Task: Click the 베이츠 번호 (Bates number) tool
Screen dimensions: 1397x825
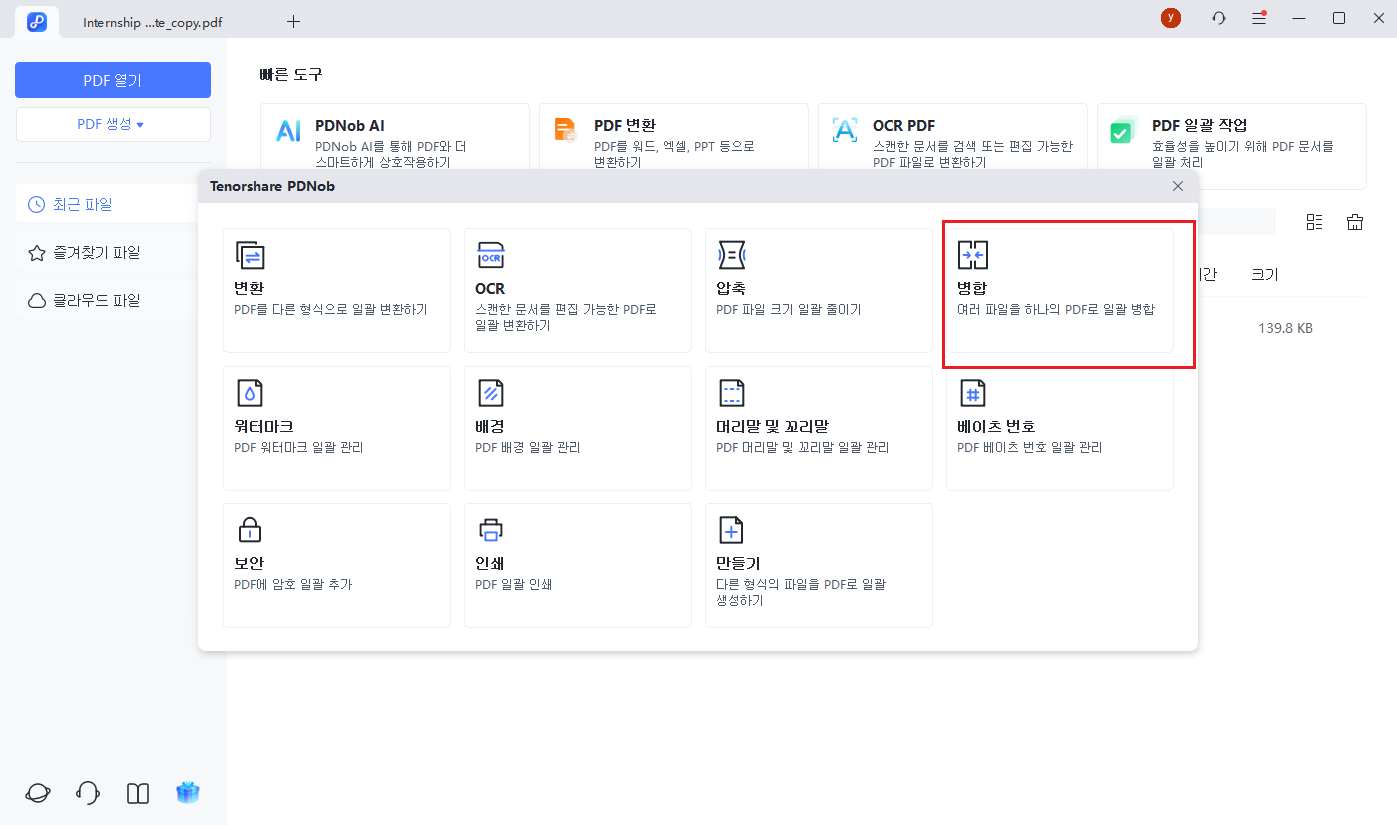Action: pyautogui.click(x=1059, y=428)
